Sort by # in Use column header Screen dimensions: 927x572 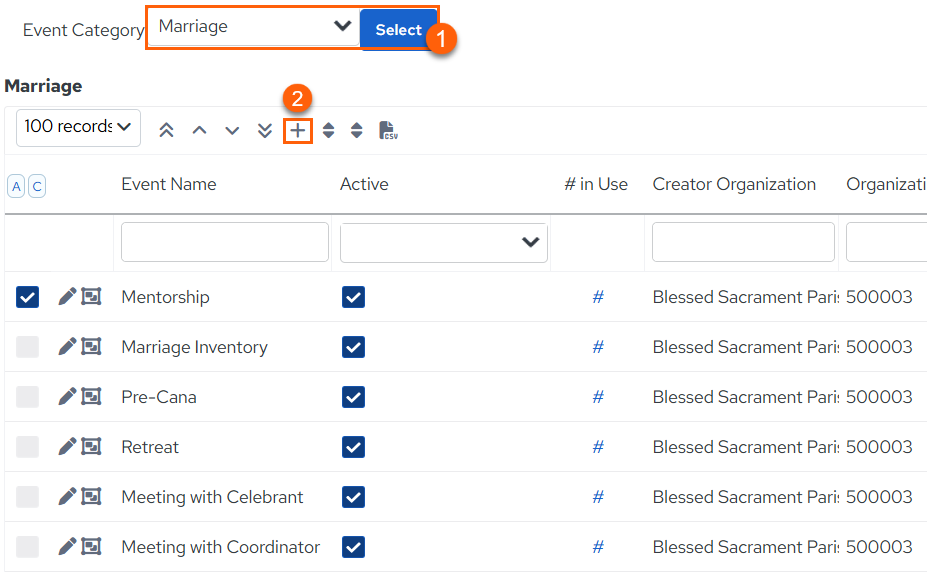(x=596, y=184)
